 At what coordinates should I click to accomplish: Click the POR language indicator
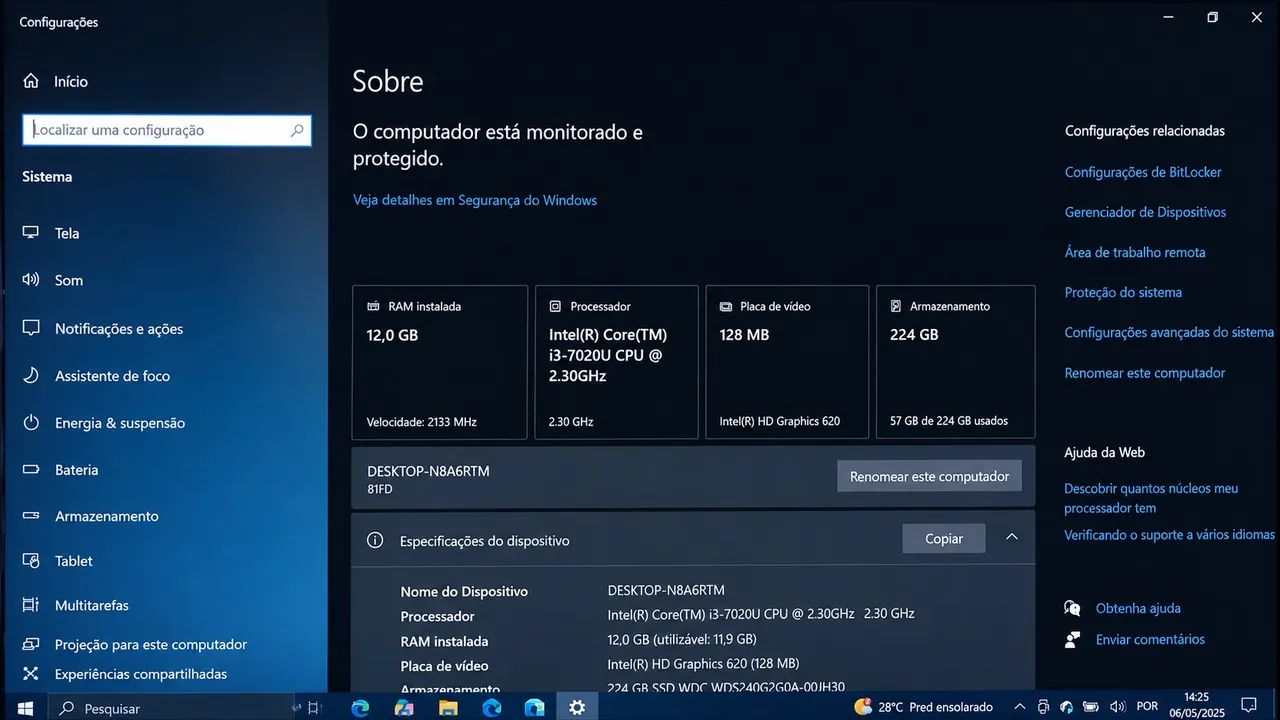pos(1148,707)
